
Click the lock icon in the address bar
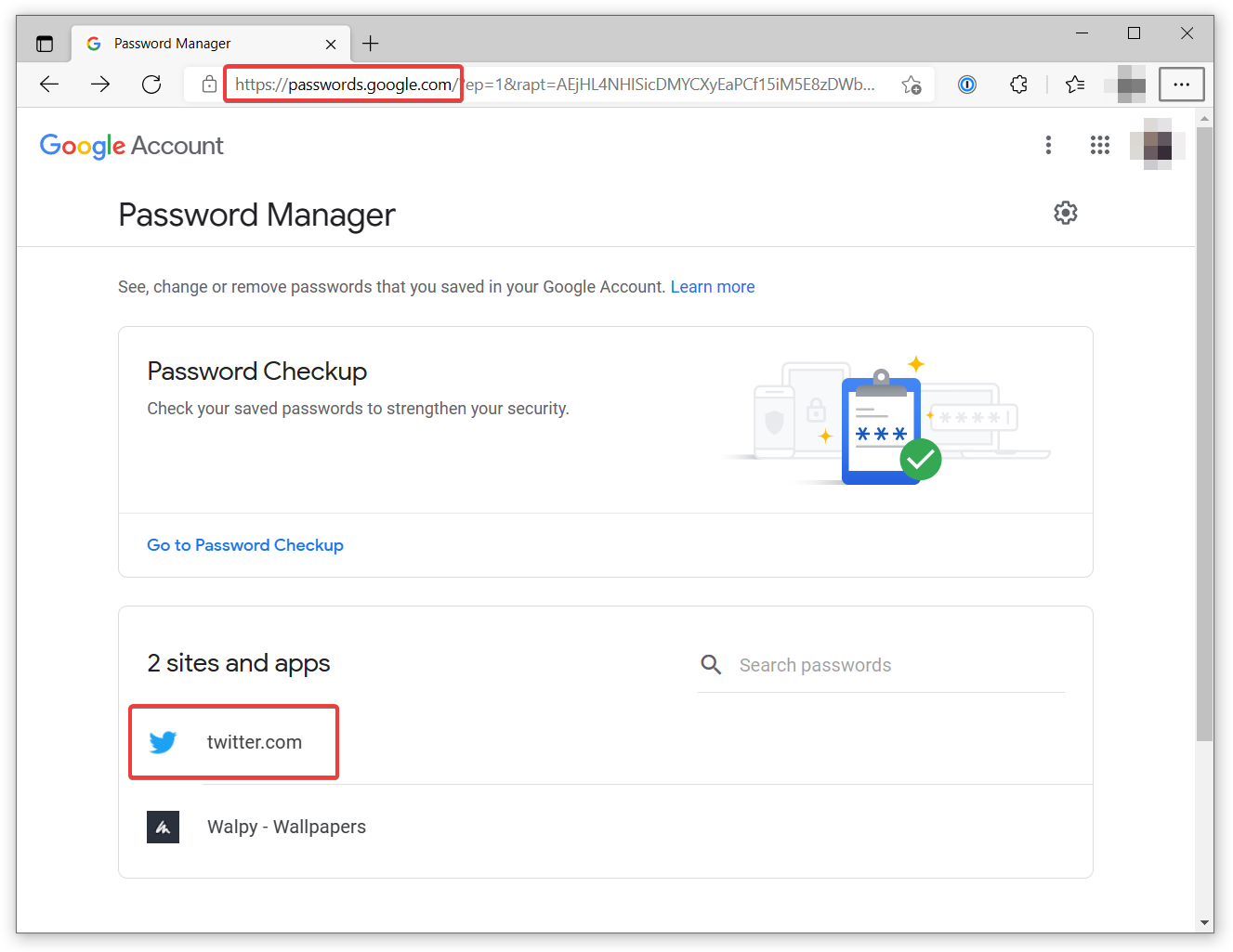pos(208,84)
